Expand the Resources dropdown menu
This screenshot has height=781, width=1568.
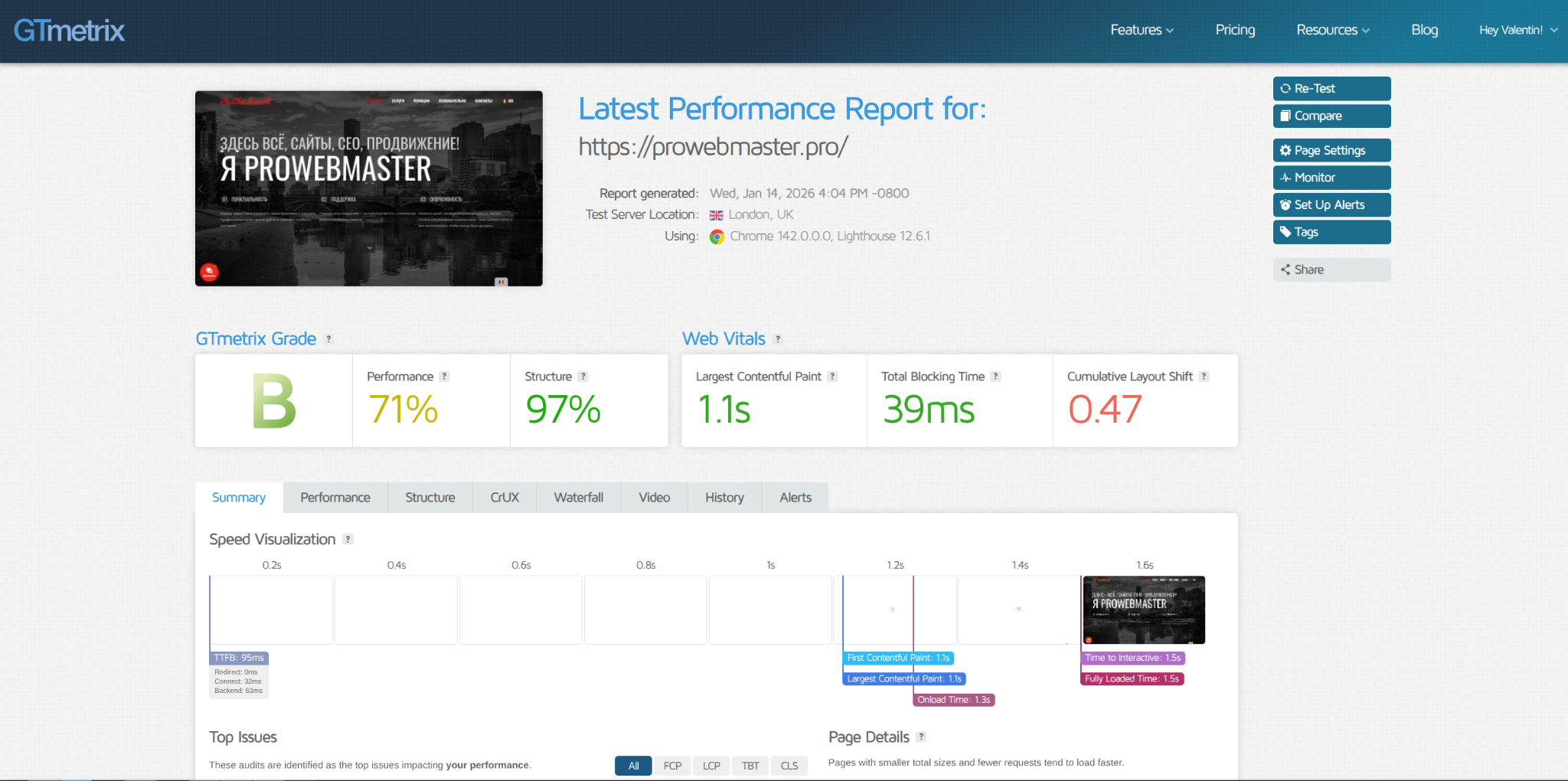pos(1333,30)
